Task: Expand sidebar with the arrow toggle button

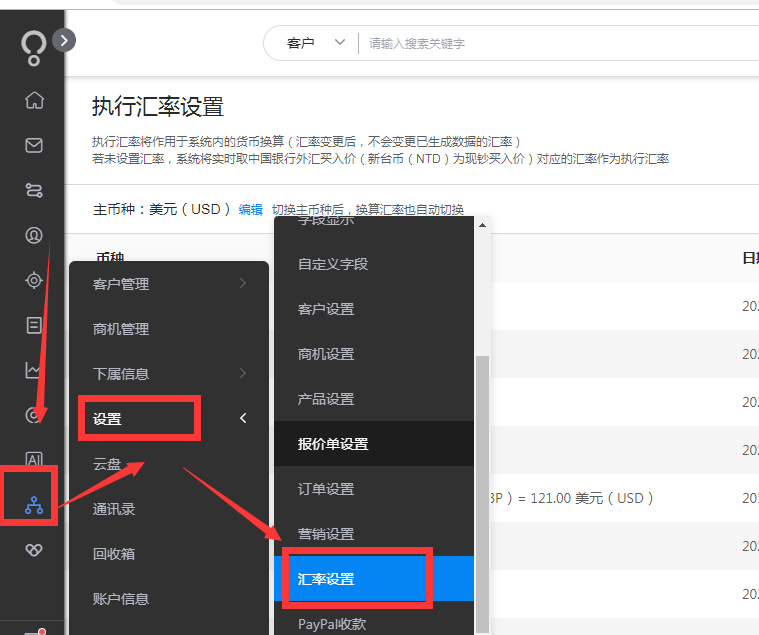Action: (64, 40)
